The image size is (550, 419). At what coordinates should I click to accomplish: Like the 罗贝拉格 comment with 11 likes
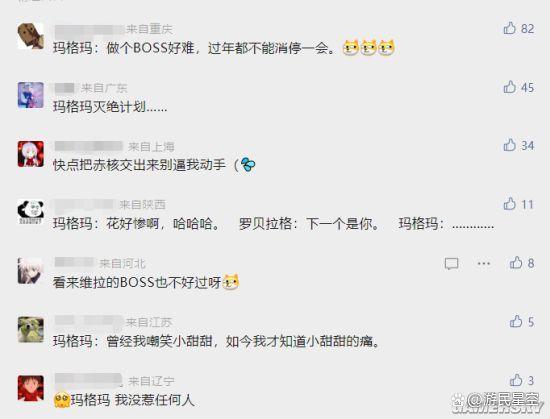click(510, 204)
